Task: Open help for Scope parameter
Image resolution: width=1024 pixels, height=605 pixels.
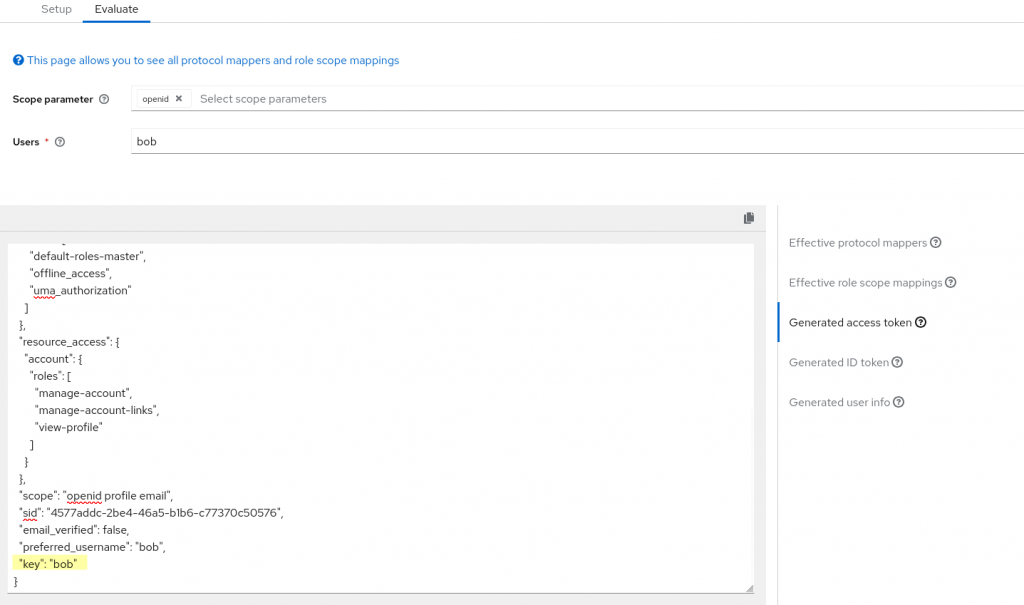Action: 104,99
